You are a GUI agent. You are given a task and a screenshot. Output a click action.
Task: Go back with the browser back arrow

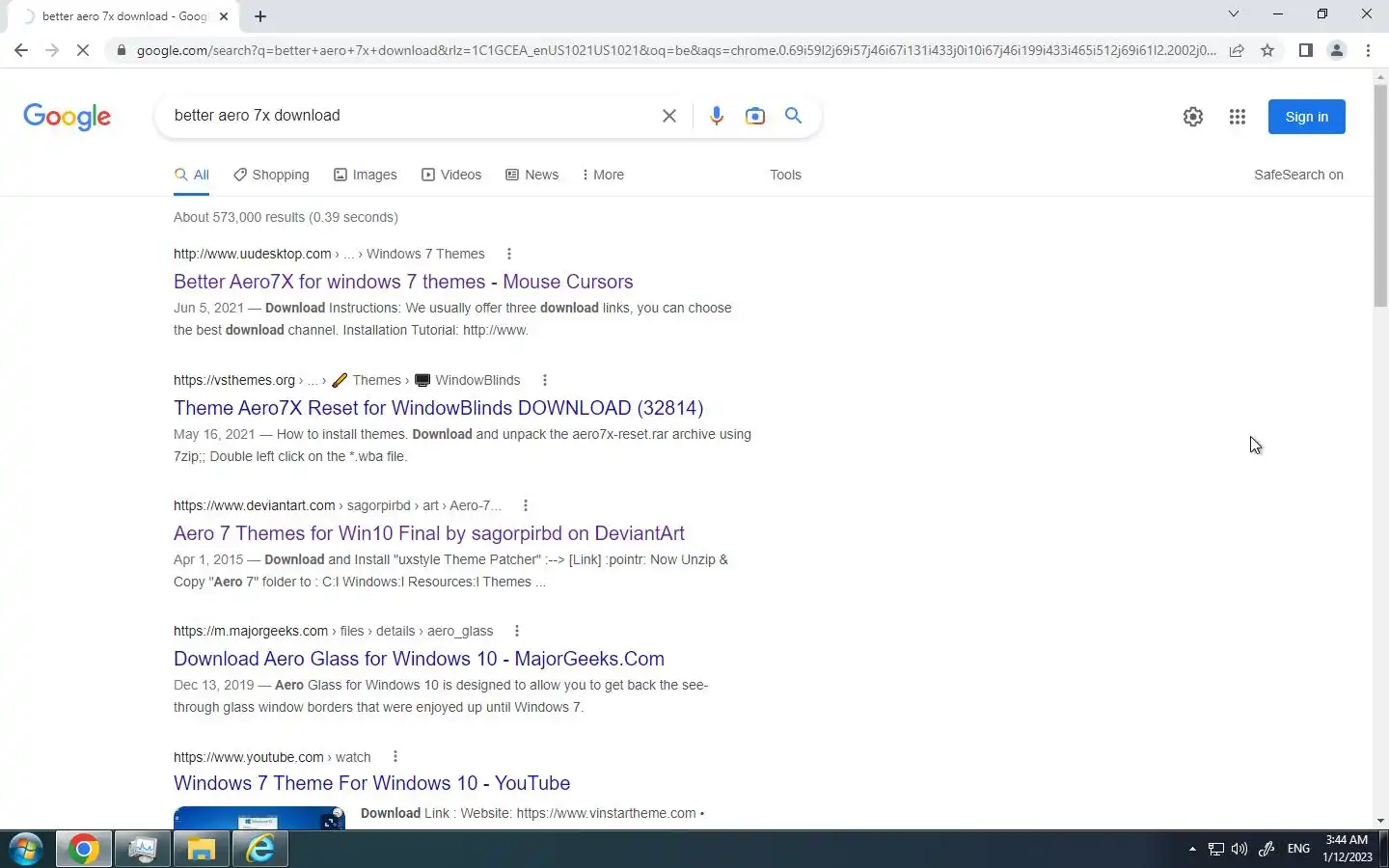pos(21,50)
